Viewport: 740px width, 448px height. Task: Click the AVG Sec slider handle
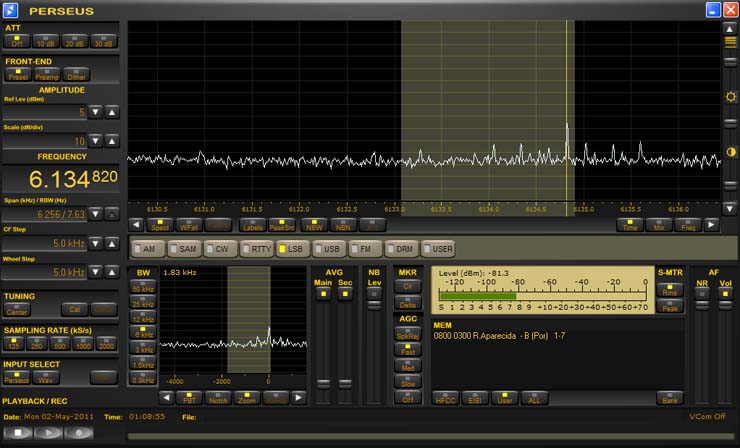(345, 383)
